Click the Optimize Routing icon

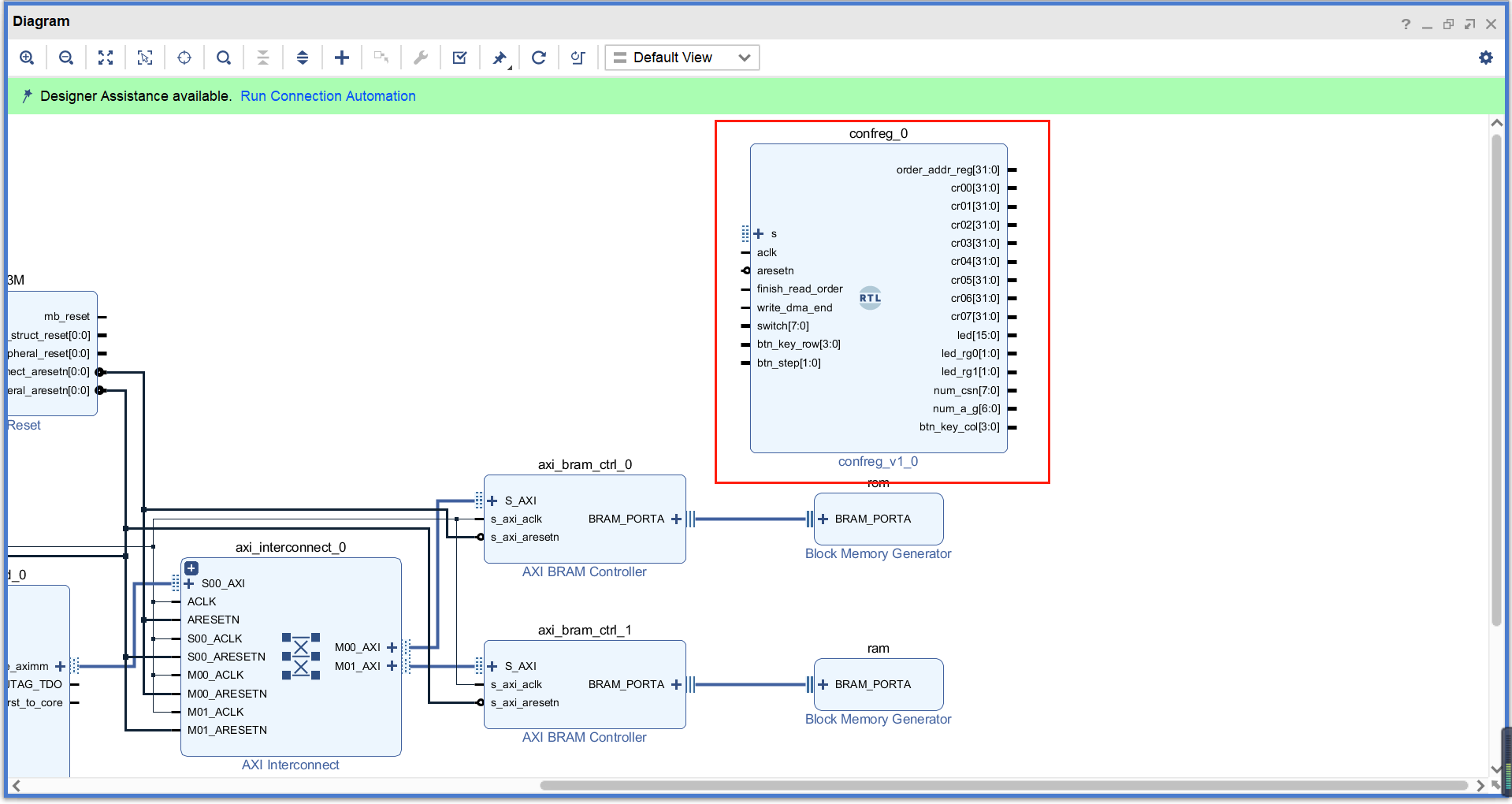click(x=578, y=58)
